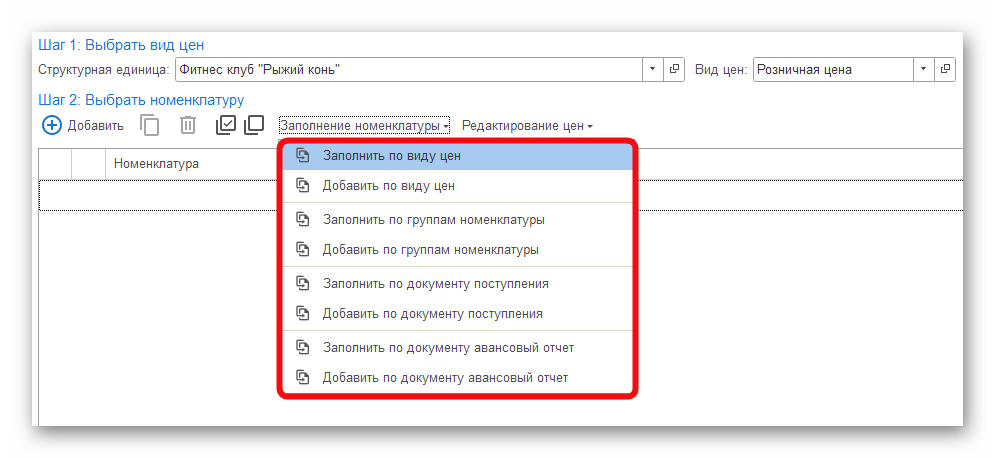Open the form for Вид цен field
Image resolution: width=995 pixels, height=458 pixels.
click(946, 69)
